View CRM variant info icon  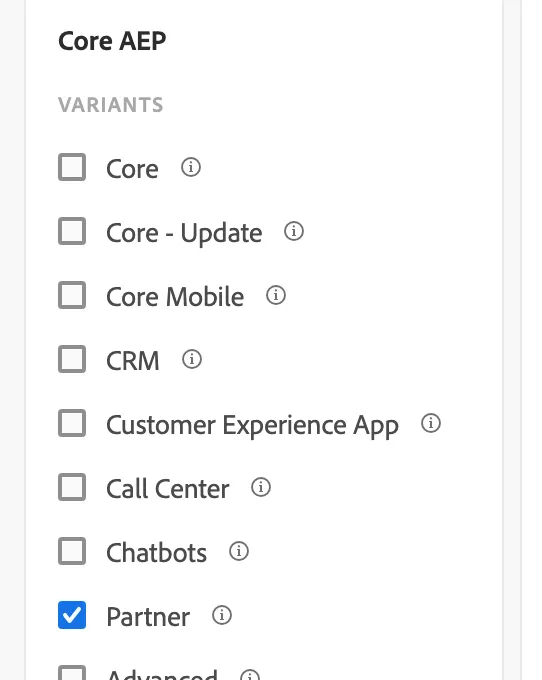click(192, 359)
